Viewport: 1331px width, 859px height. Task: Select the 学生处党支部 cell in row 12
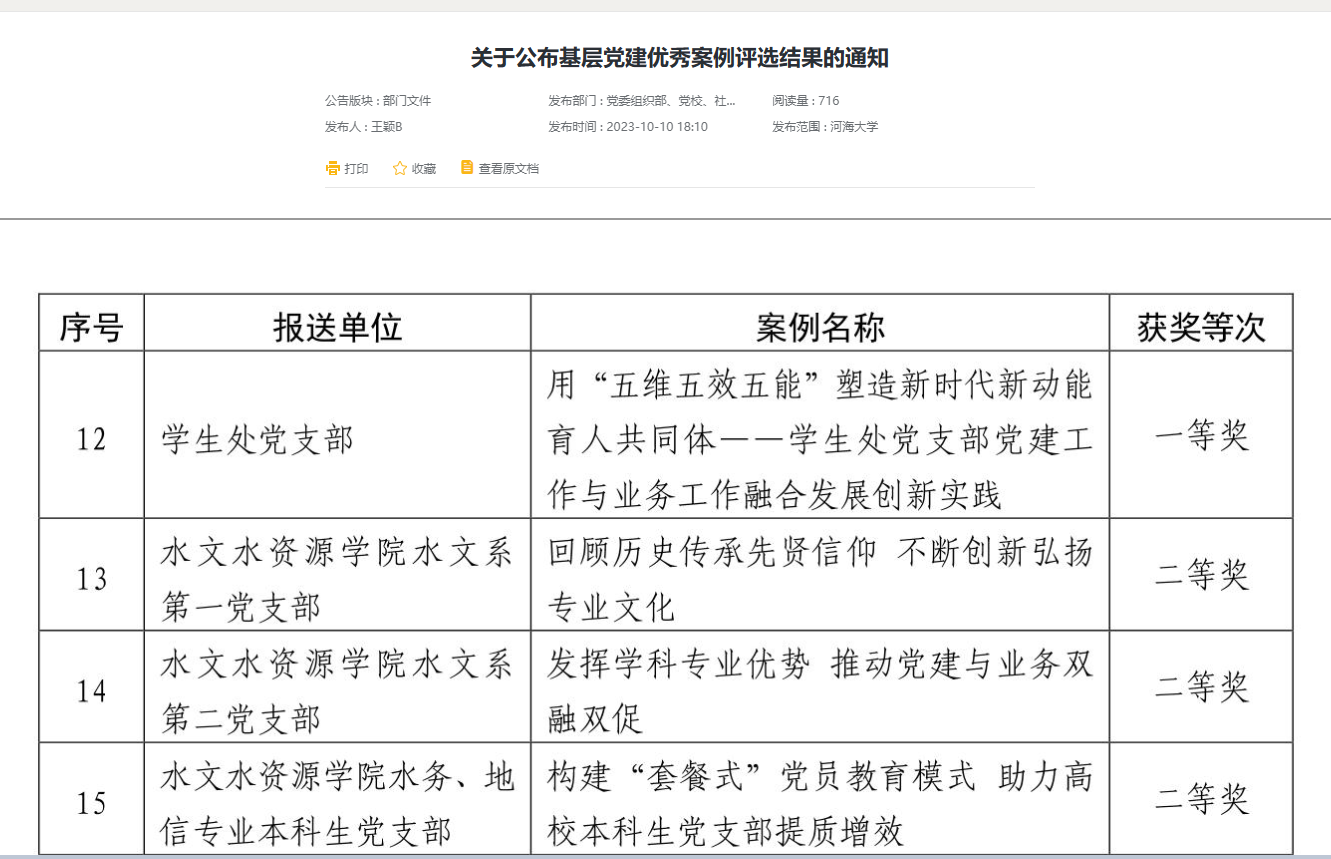coord(258,440)
